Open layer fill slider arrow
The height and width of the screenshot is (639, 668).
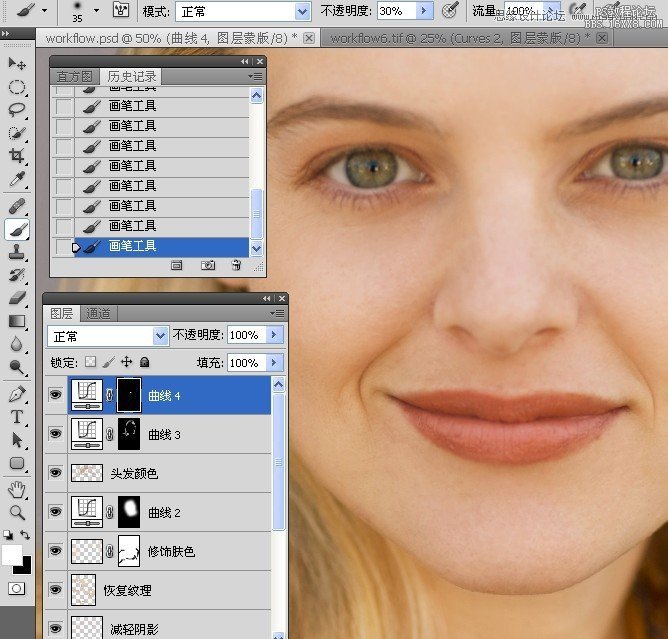pyautogui.click(x=274, y=363)
